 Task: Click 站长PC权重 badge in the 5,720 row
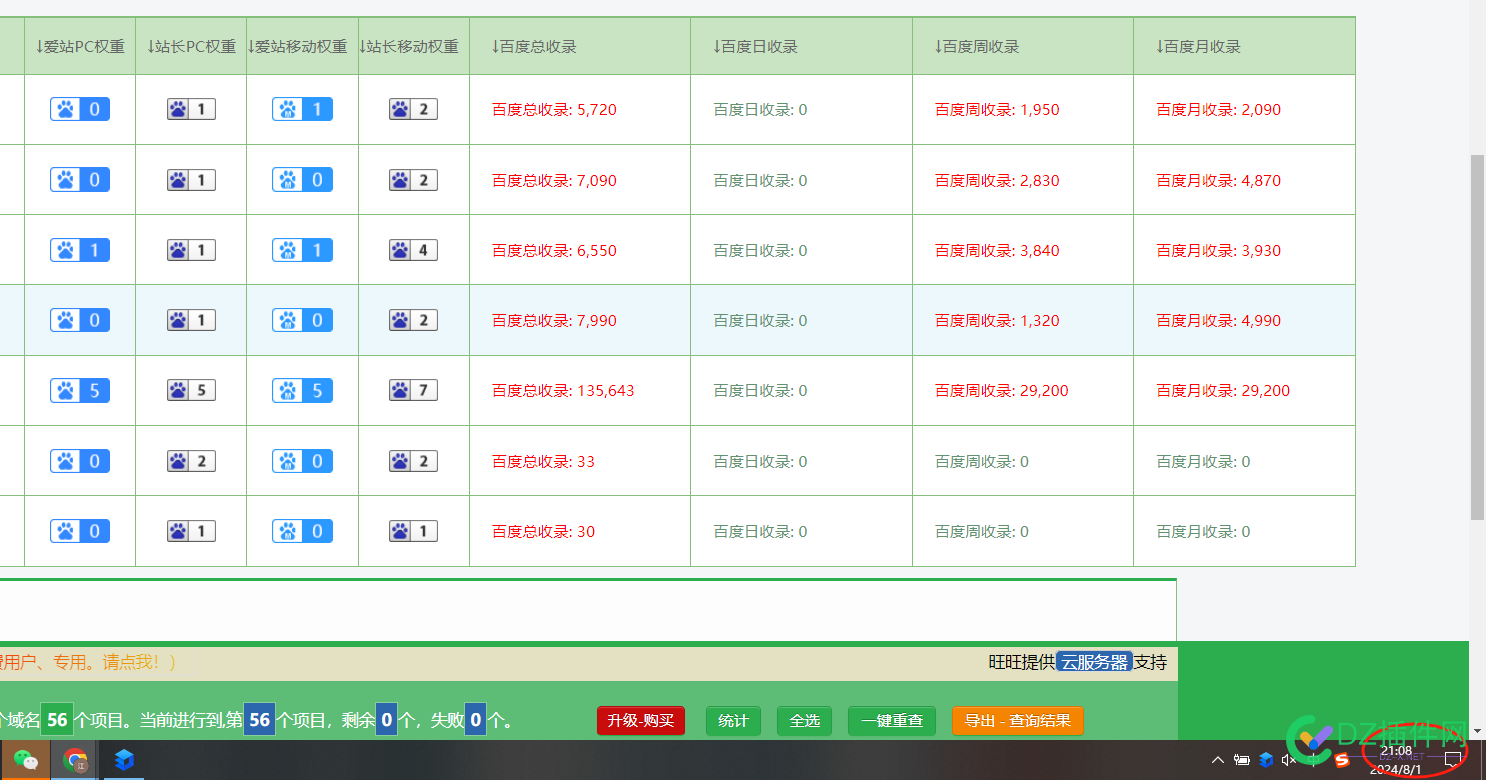tap(191, 109)
